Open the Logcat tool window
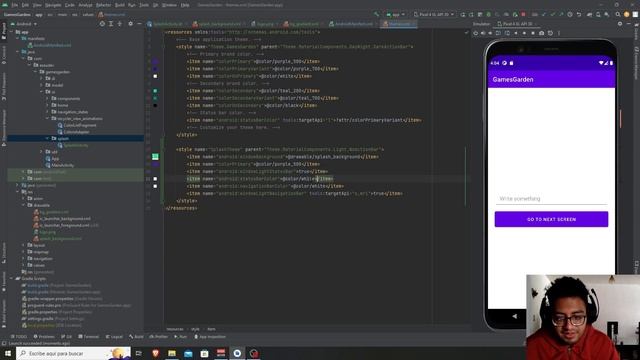Screen dimensions: 640x360 (x=114, y=337)
